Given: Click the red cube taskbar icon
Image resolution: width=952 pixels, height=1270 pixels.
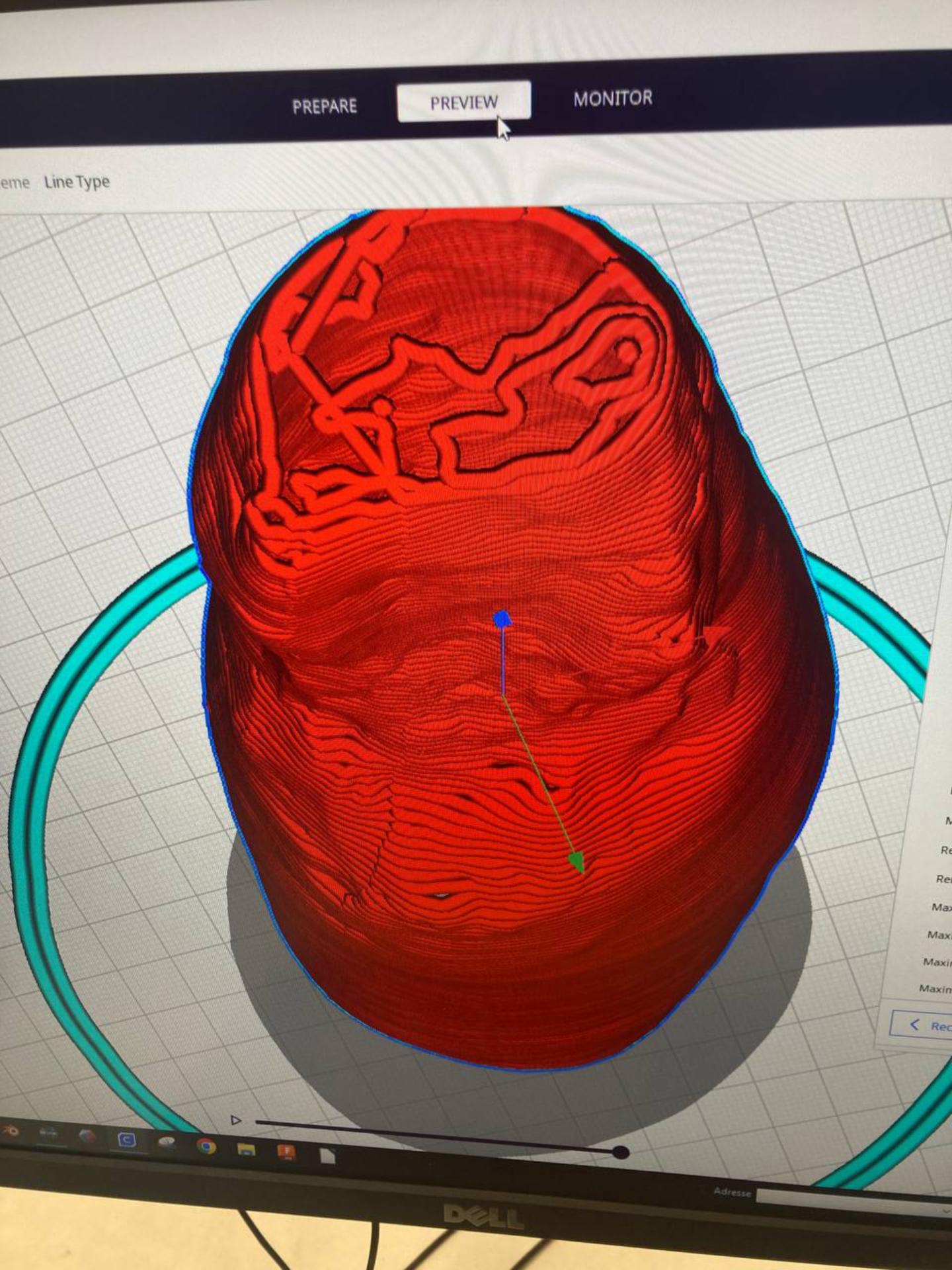Looking at the screenshot, I should (x=87, y=1136).
